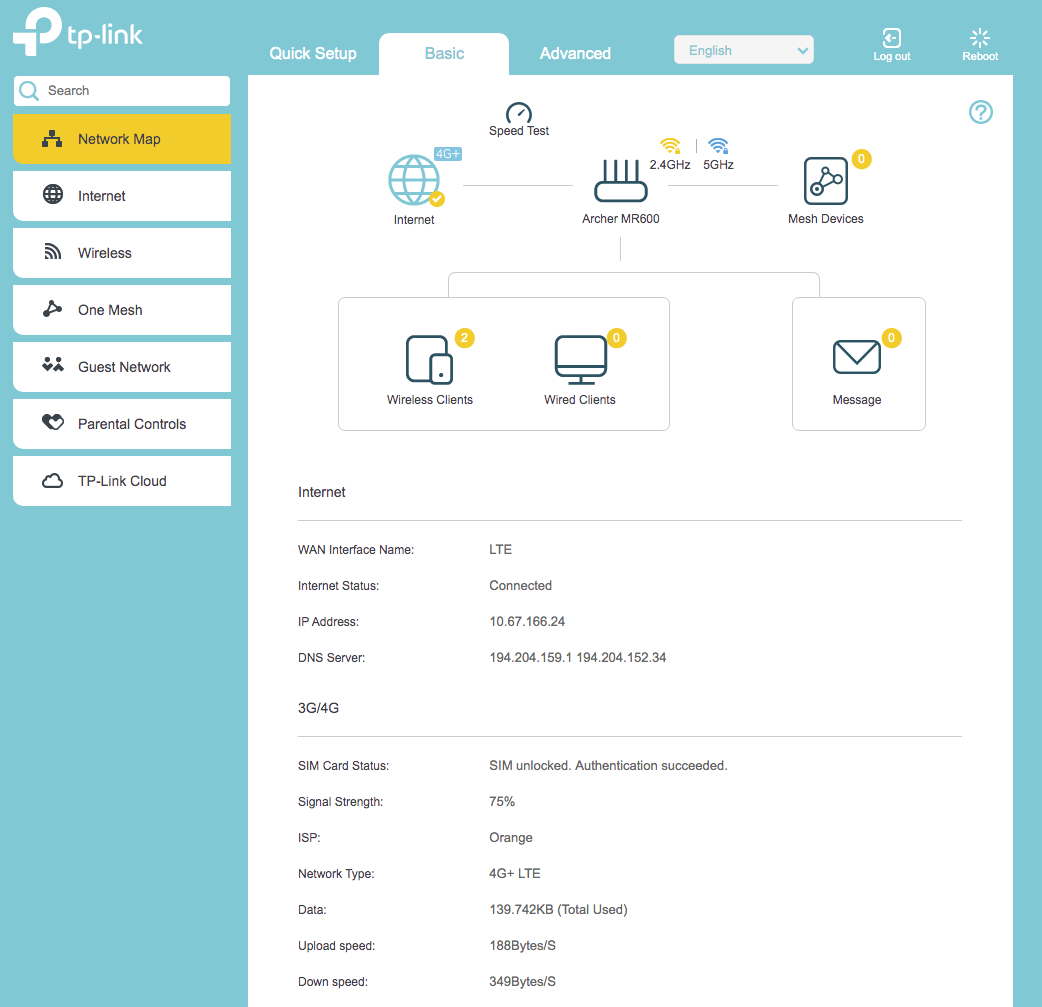Click the Log out button

891,43
